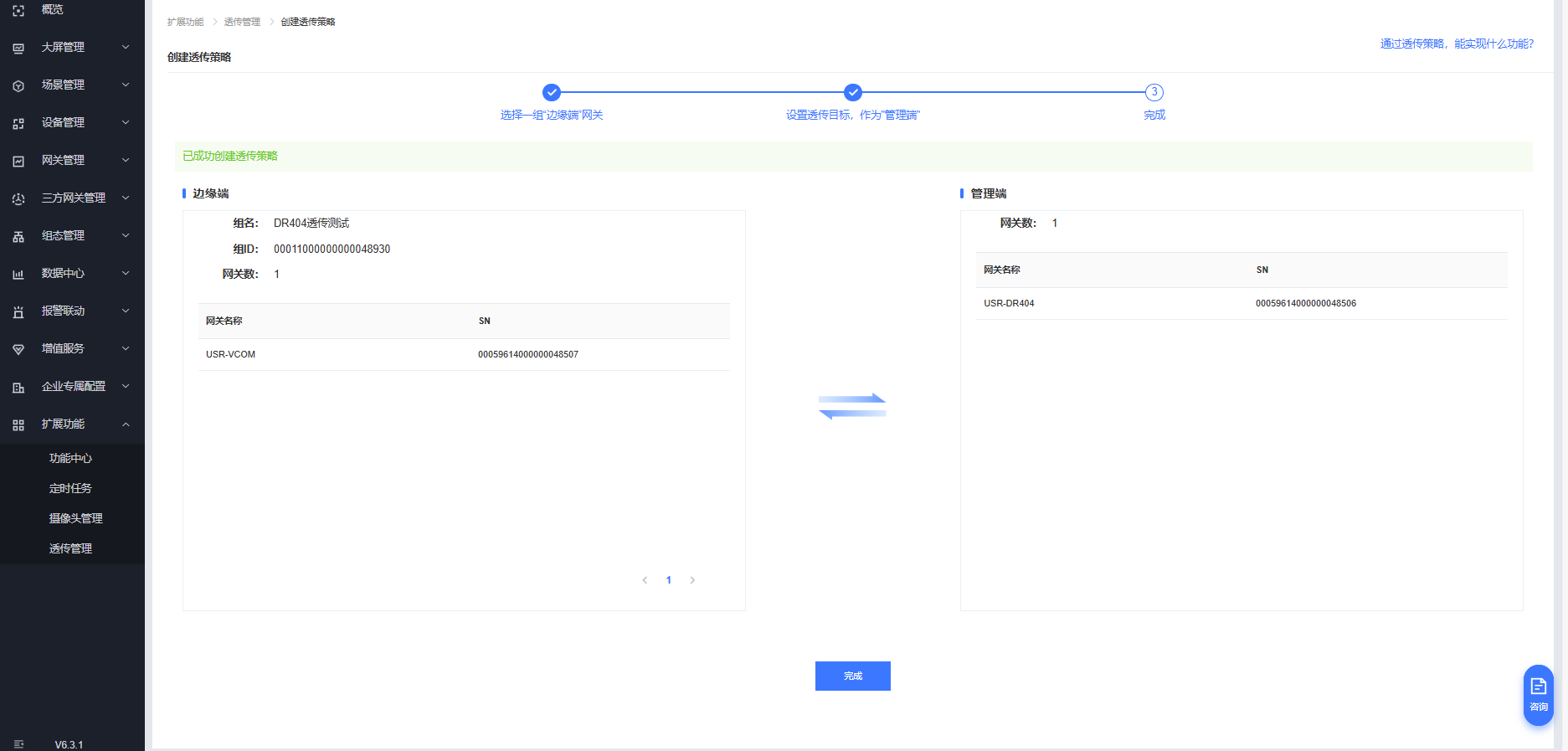Click the sidebar collapse icon near version
The image size is (1568, 751).
(x=18, y=744)
